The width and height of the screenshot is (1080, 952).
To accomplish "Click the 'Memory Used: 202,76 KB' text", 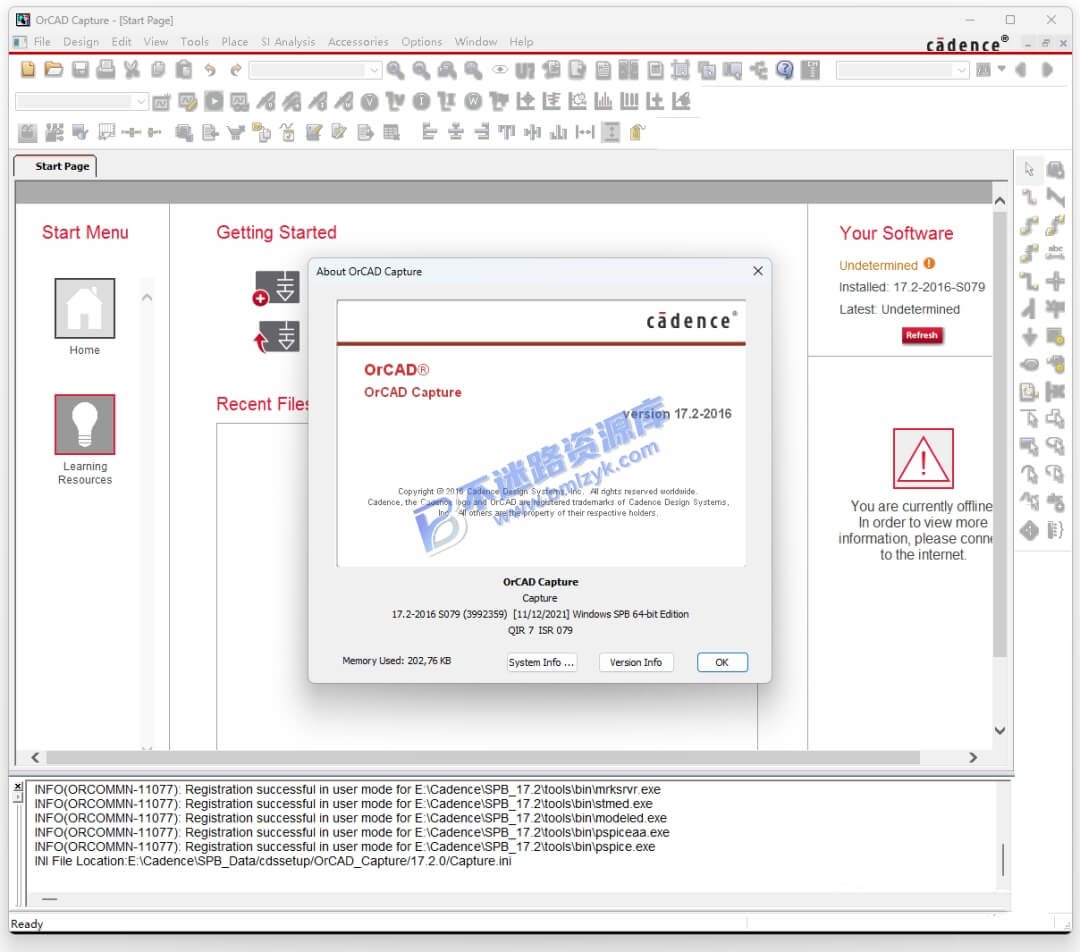I will 397,661.
